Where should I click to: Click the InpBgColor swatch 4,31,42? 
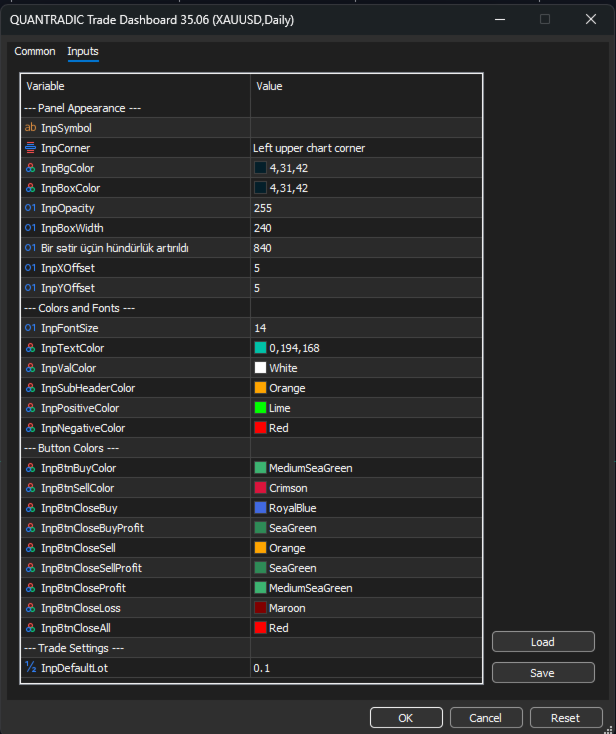[260, 168]
